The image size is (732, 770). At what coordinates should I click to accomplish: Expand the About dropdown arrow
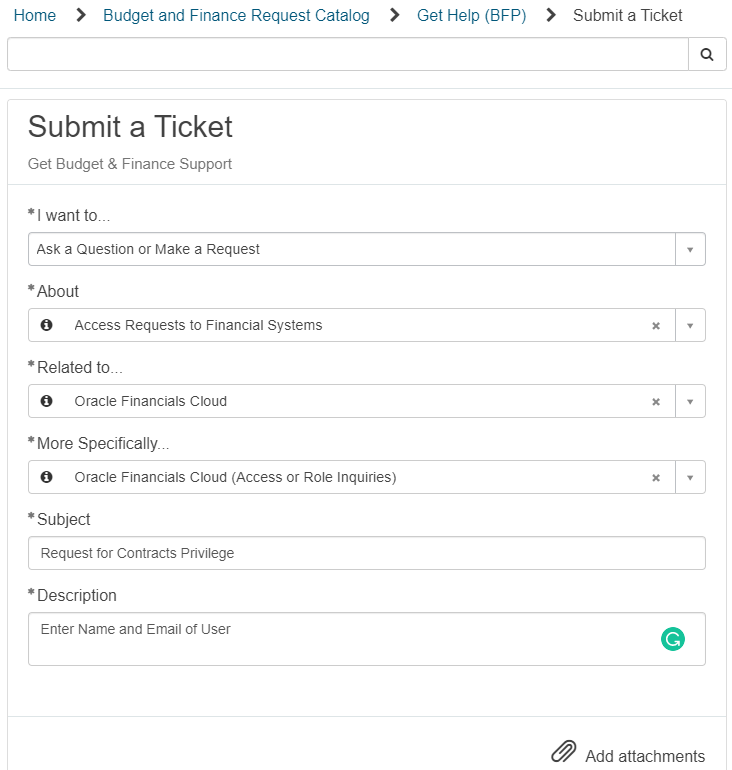(690, 326)
